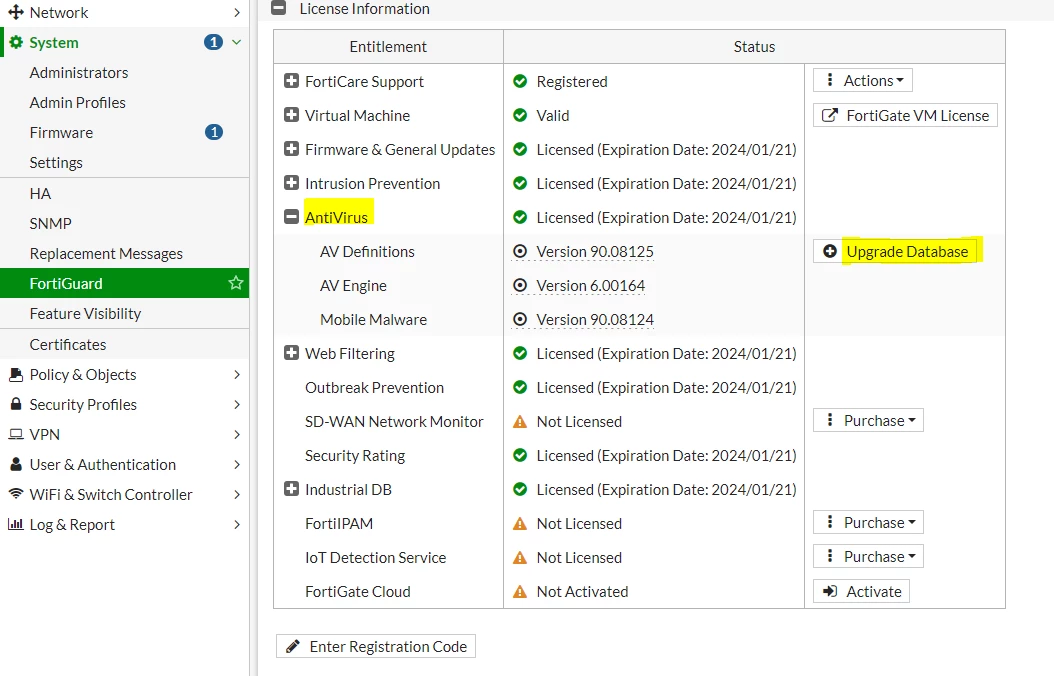Click the Security Profiles lock icon
This screenshot has width=1054, height=676.
coord(15,404)
